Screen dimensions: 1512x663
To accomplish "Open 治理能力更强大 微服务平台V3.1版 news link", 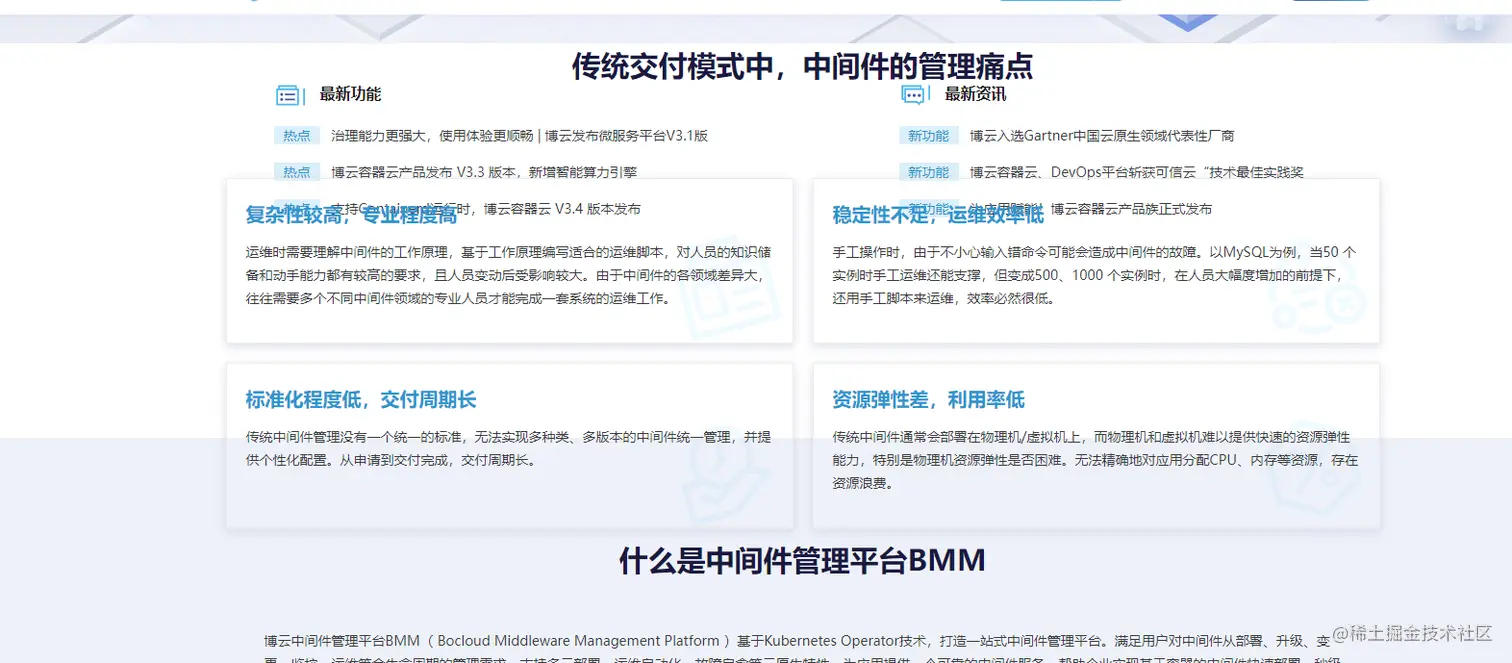I will [x=519, y=135].
